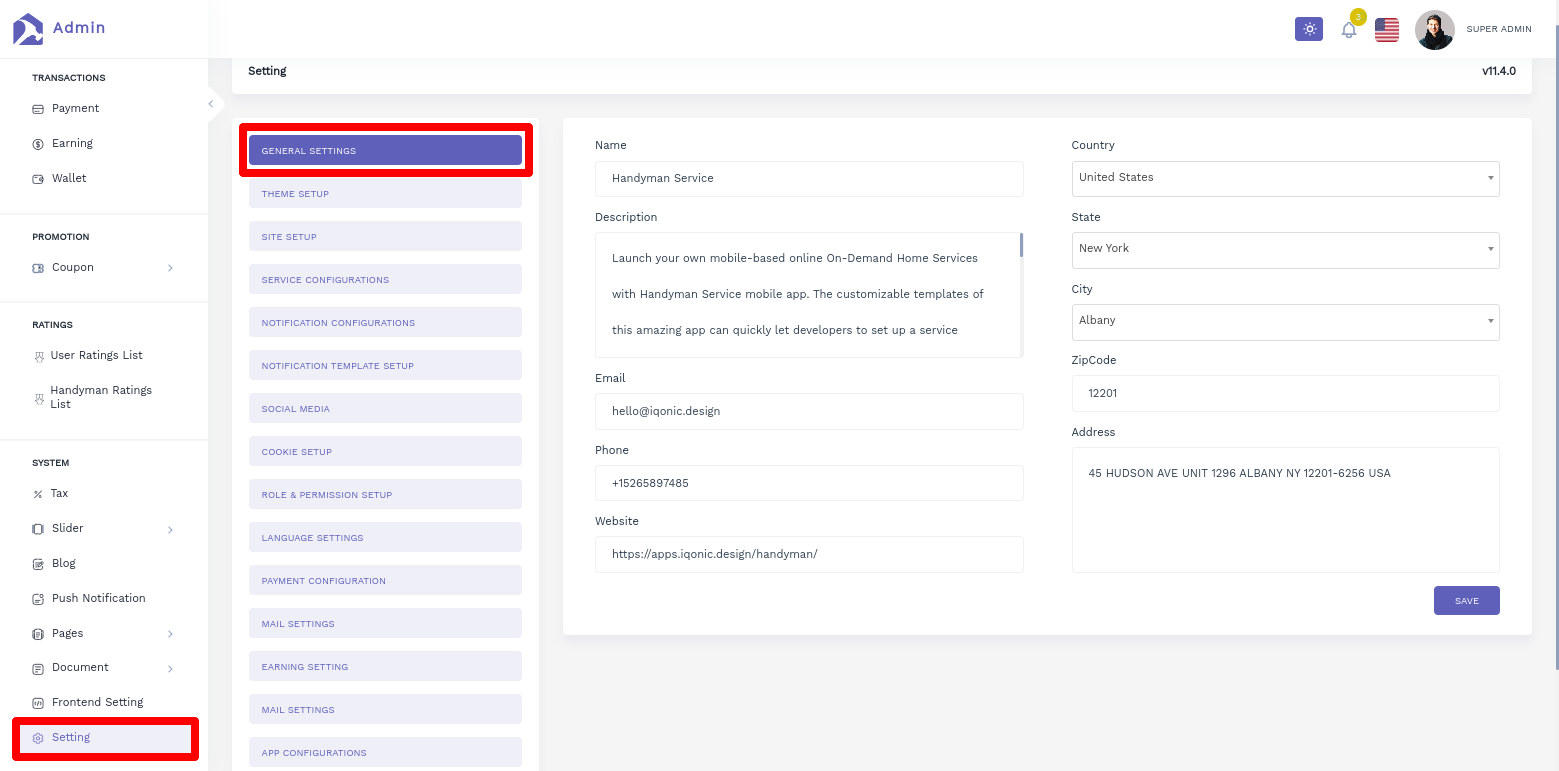
Task: Click the Tax percent icon
Action: [x=38, y=494]
